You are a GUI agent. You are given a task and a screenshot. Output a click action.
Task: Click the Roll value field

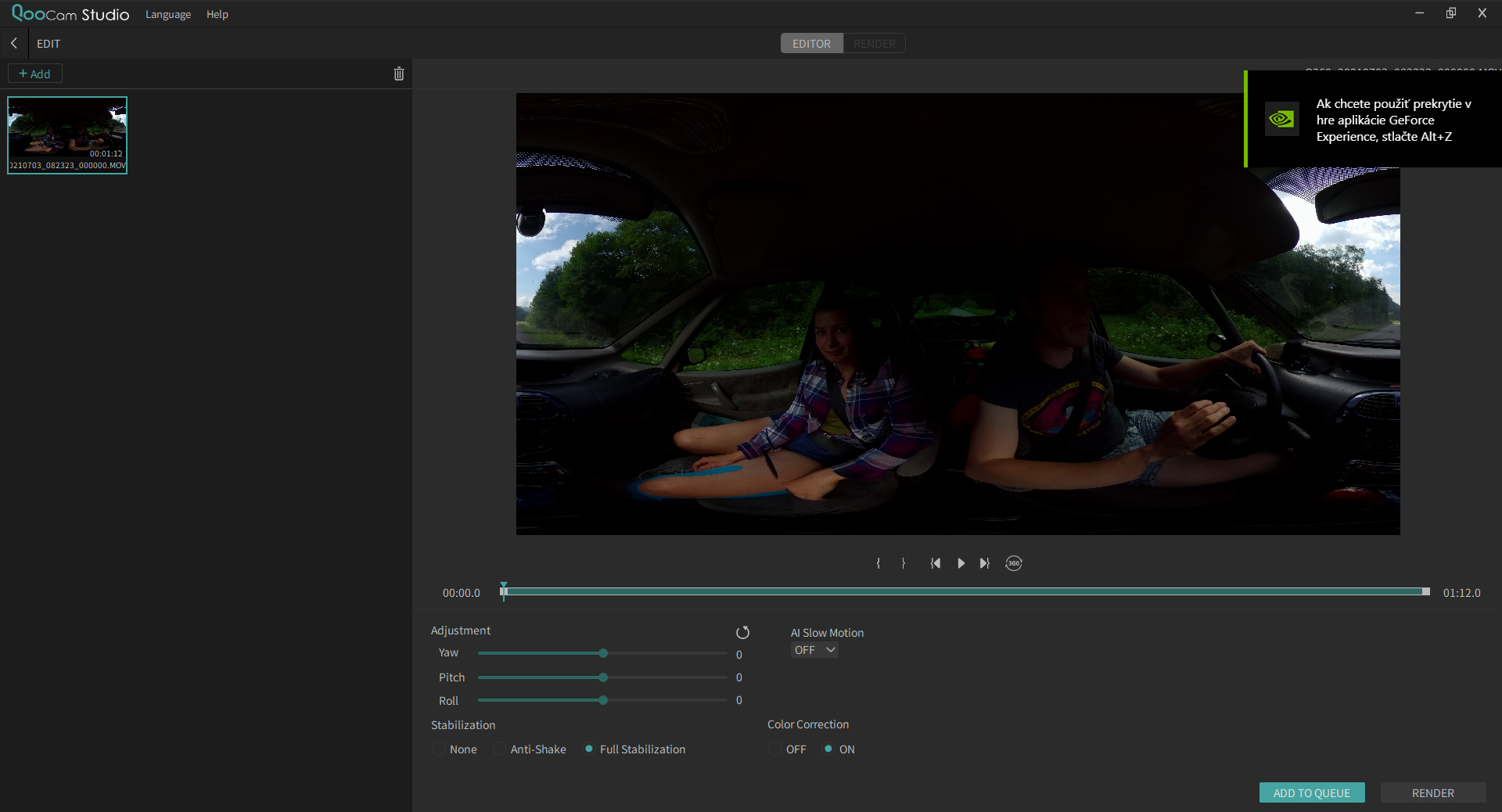(739, 700)
